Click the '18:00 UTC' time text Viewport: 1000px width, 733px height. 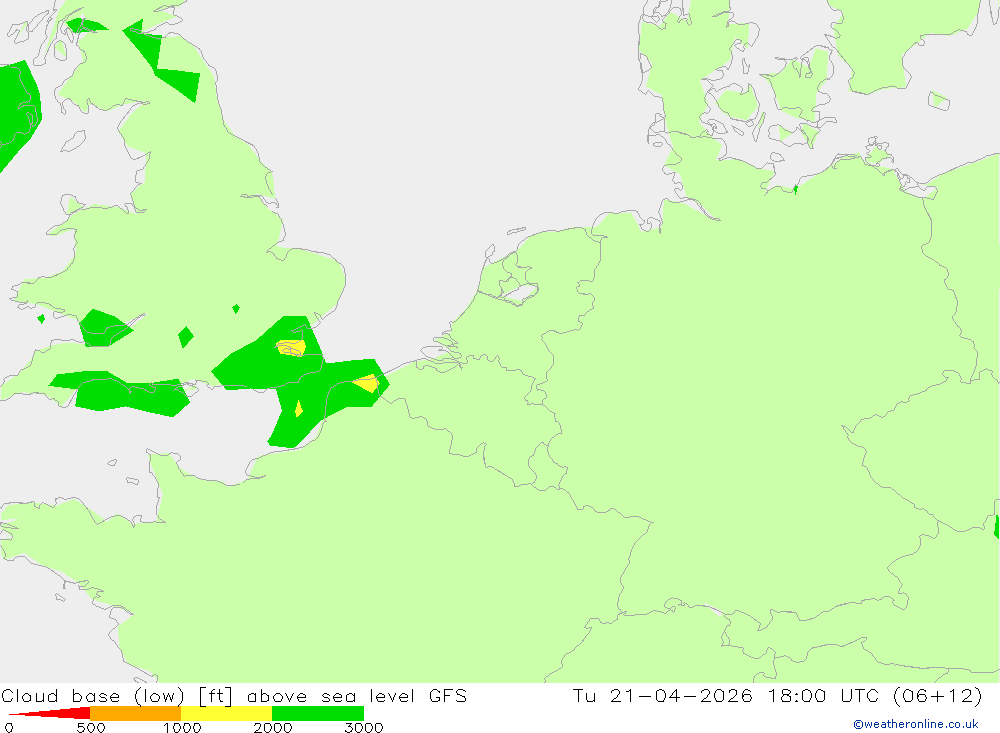click(x=823, y=695)
